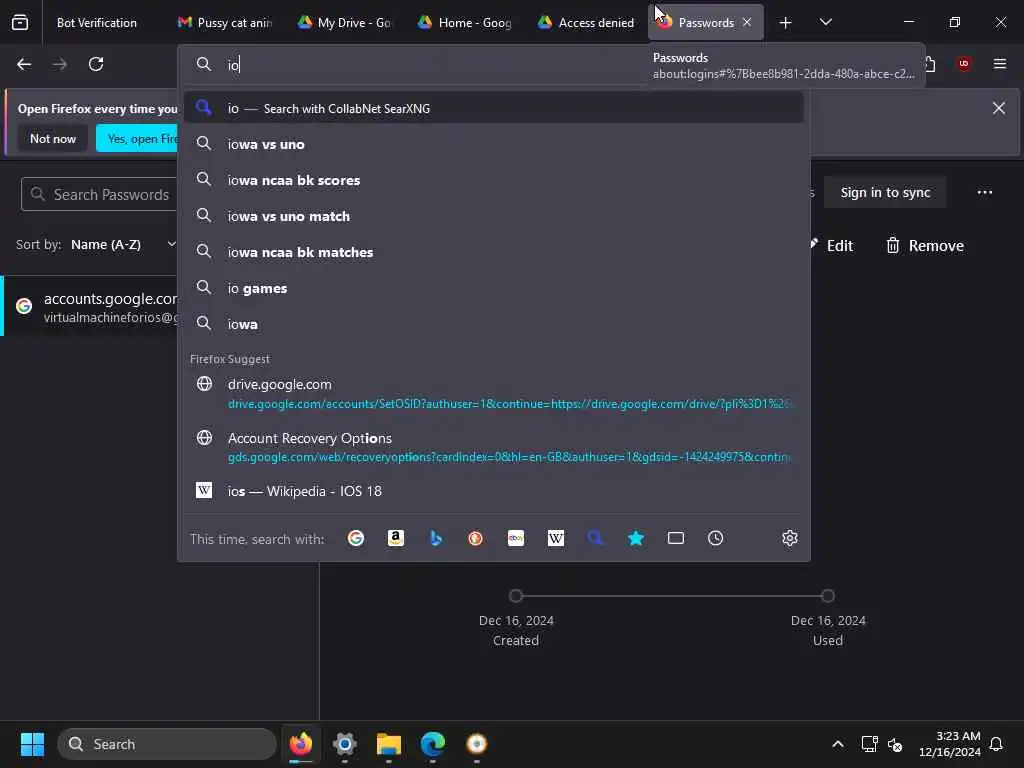Search open tabs with tab icon
Screen dimensions: 1024x768
[x=676, y=538]
